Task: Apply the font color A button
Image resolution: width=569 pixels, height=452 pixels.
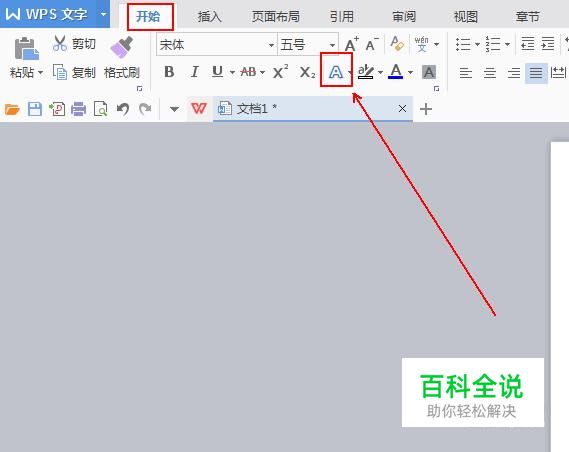Action: point(396,71)
